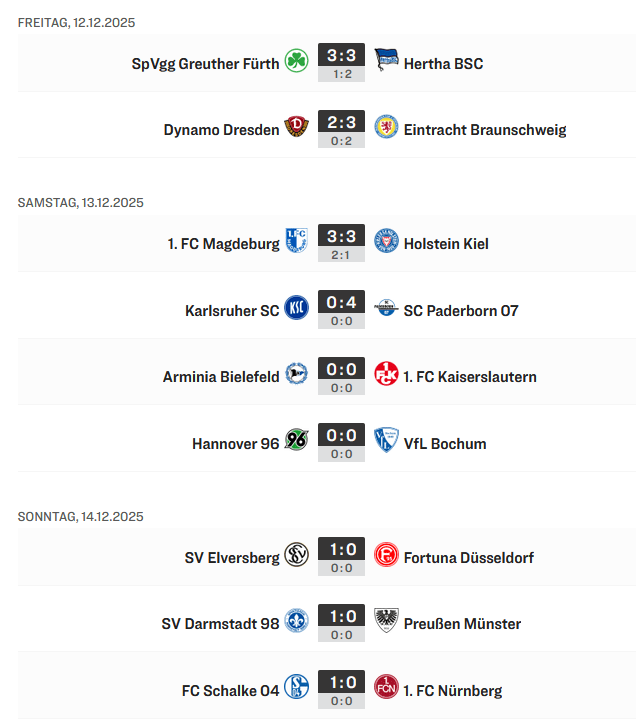Select the Karlsruher SC logo
This screenshot has height=720, width=636.
(296, 310)
